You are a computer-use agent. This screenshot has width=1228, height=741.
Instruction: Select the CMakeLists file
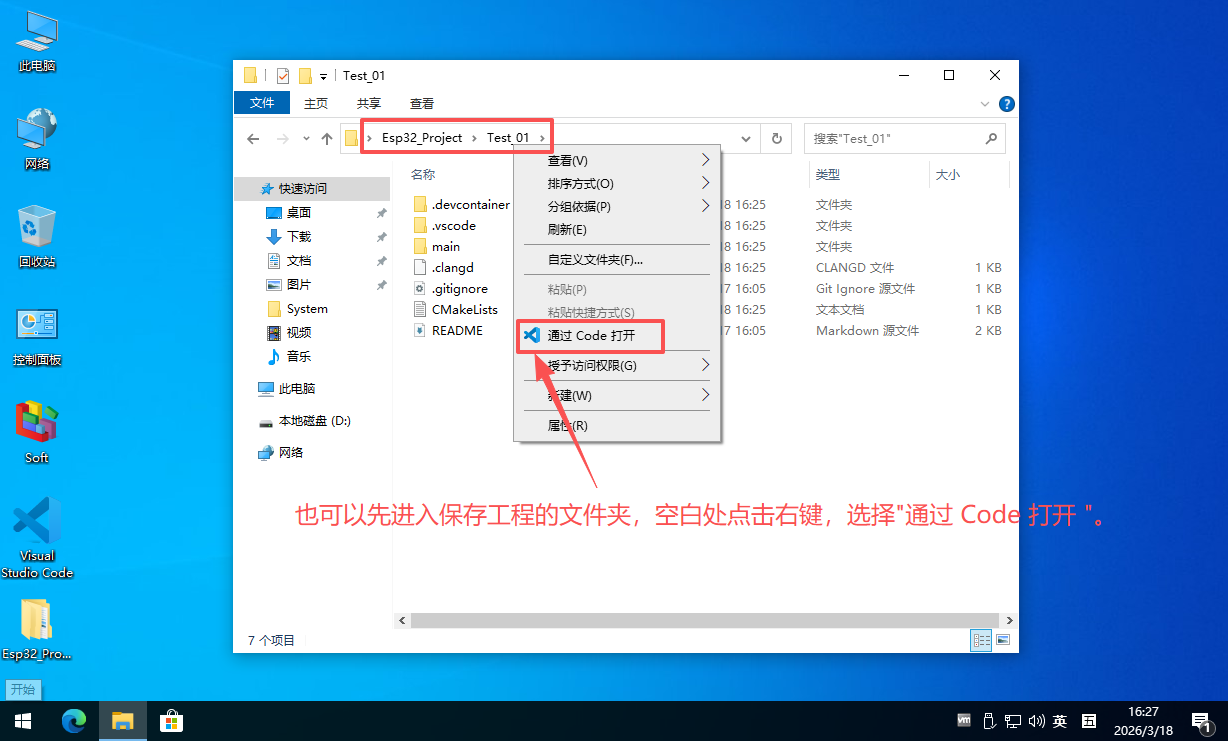[455, 310]
